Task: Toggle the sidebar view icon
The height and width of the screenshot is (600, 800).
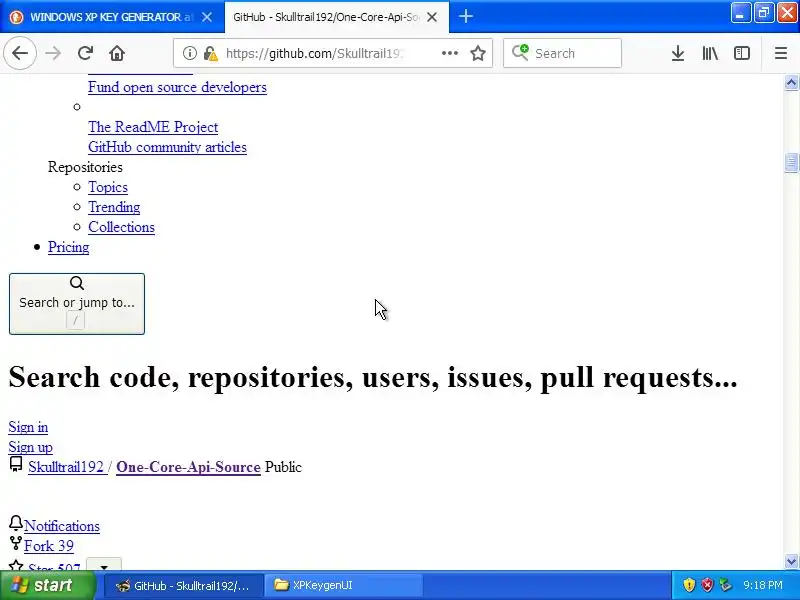Action: [x=741, y=53]
